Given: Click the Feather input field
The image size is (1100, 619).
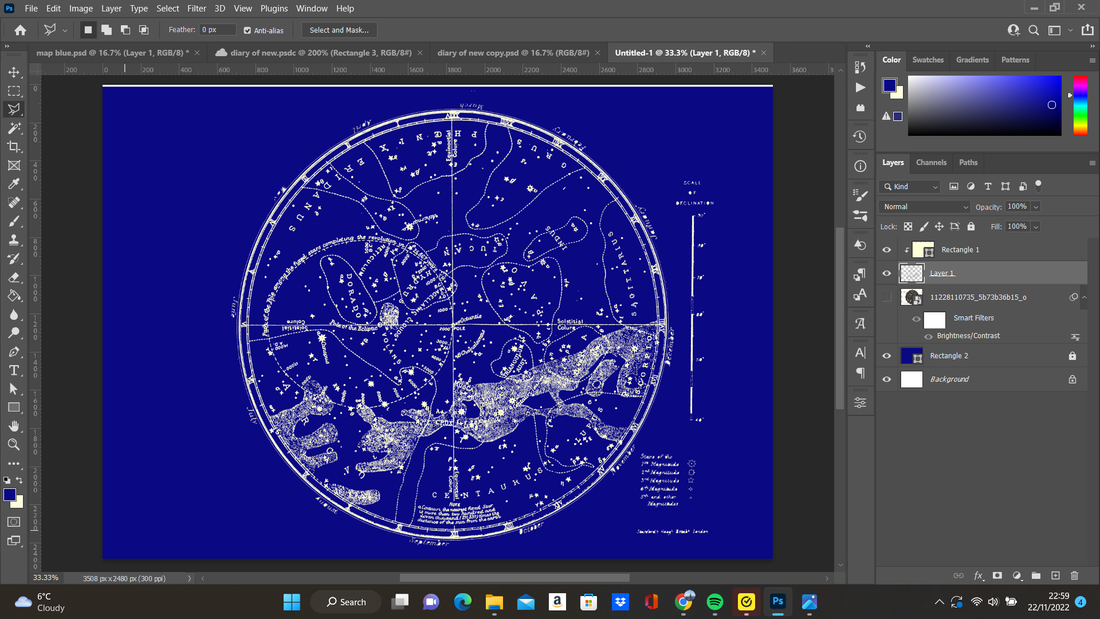Looking at the screenshot, I should pyautogui.click(x=217, y=30).
